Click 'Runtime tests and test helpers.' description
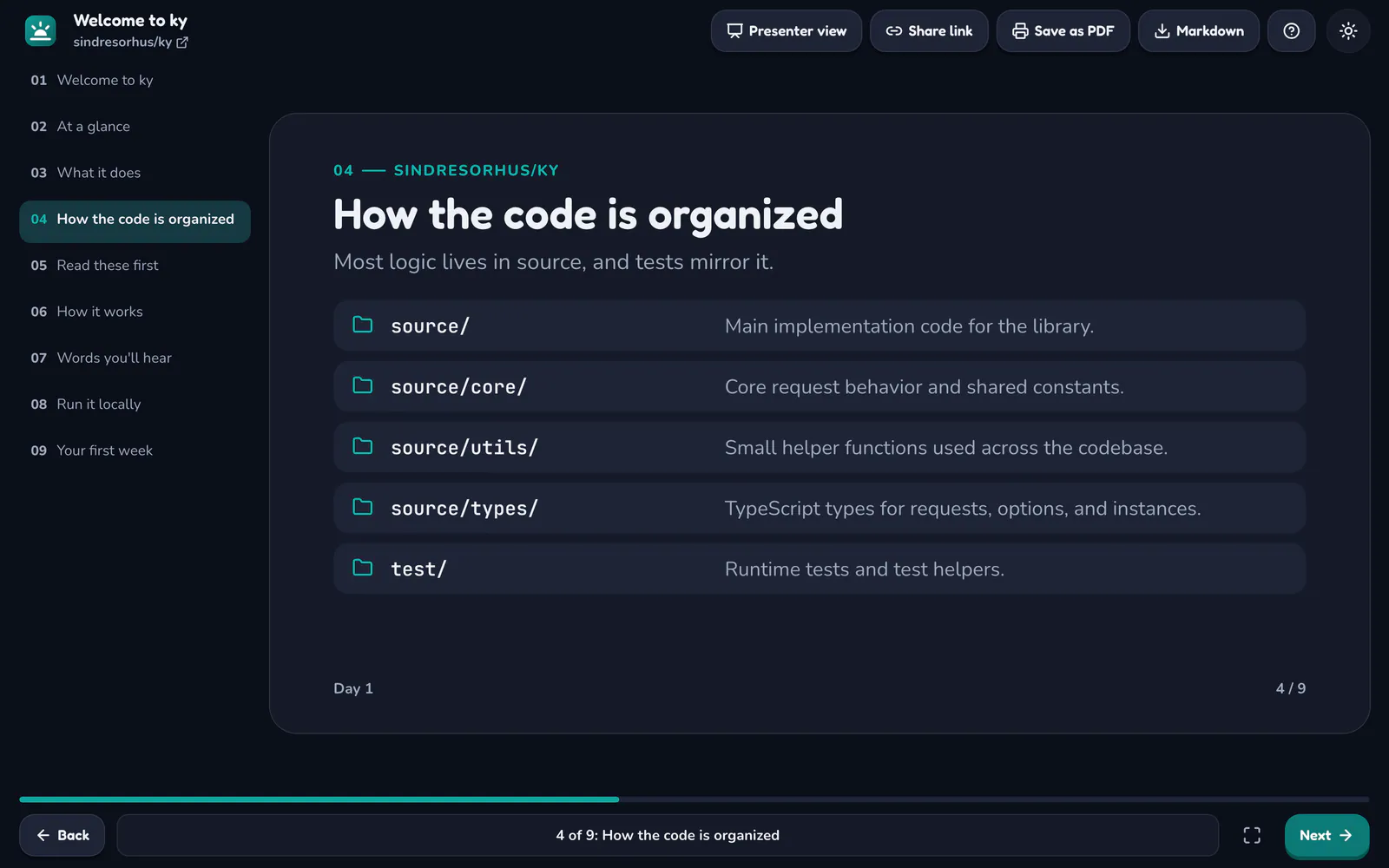This screenshot has height=868, width=1389. 865,569
